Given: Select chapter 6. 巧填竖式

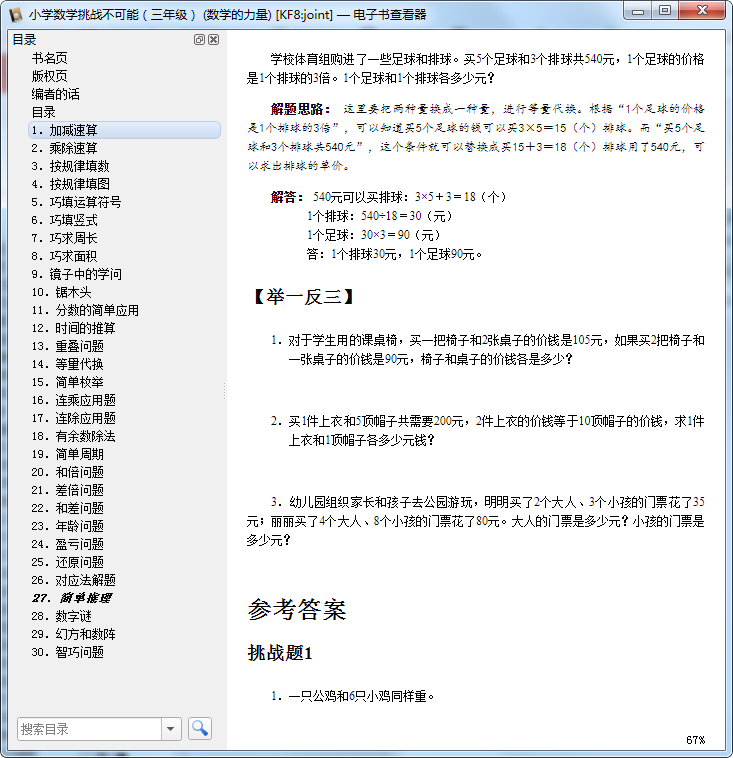Looking at the screenshot, I should [64, 220].
